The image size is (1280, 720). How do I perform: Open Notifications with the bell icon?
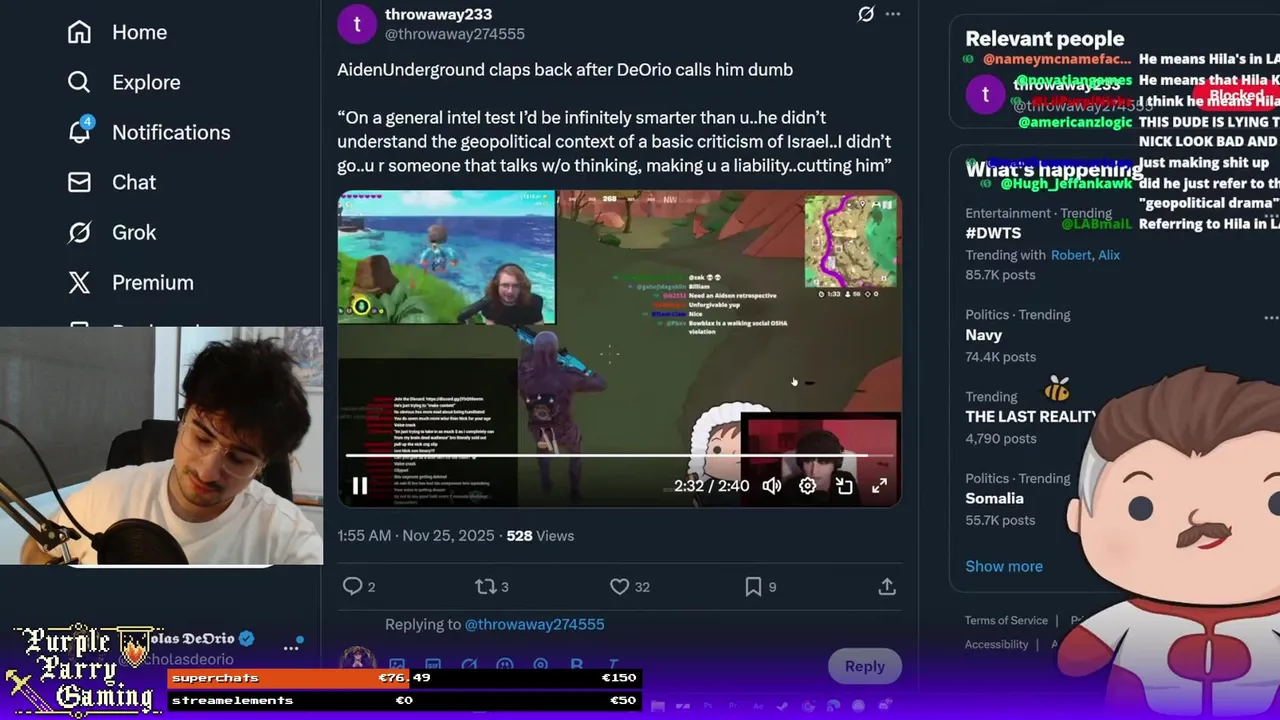click(x=148, y=132)
